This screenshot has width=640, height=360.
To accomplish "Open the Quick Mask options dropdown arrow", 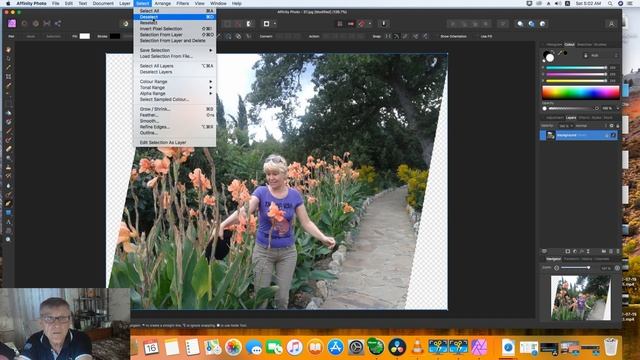I will pyautogui.click(x=275, y=24).
